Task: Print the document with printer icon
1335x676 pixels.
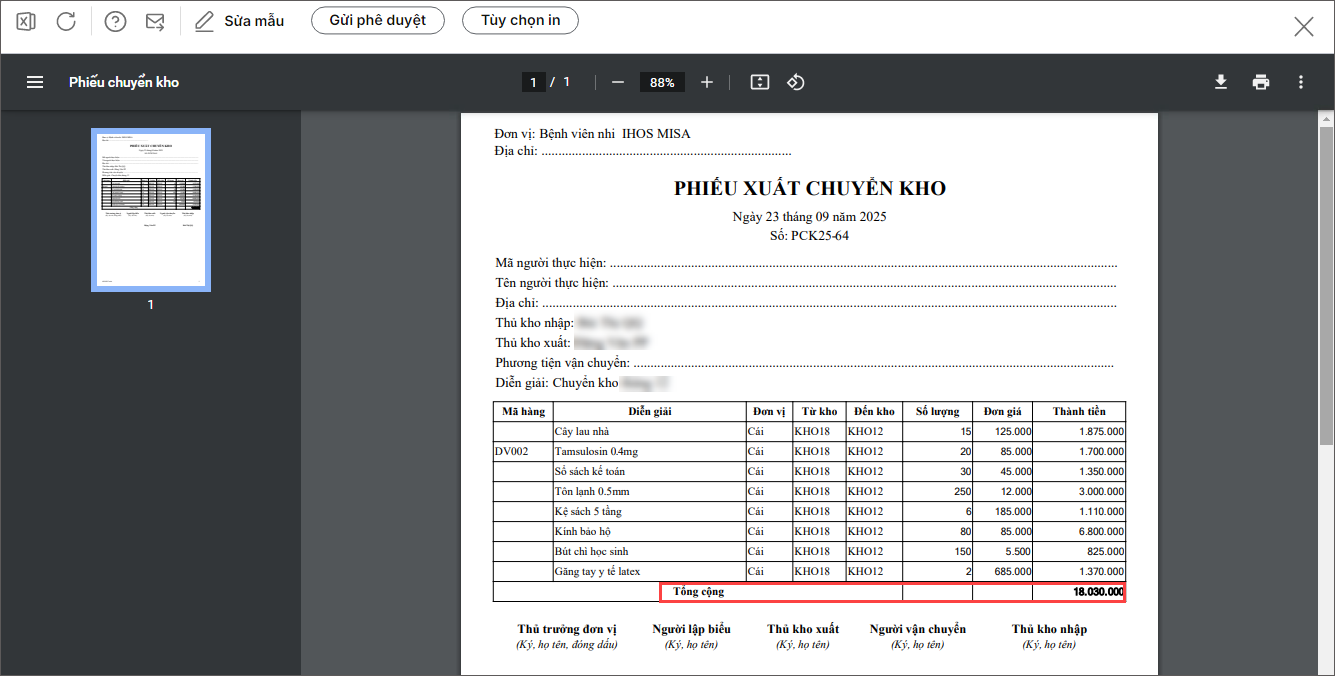Action: pyautogui.click(x=1261, y=82)
